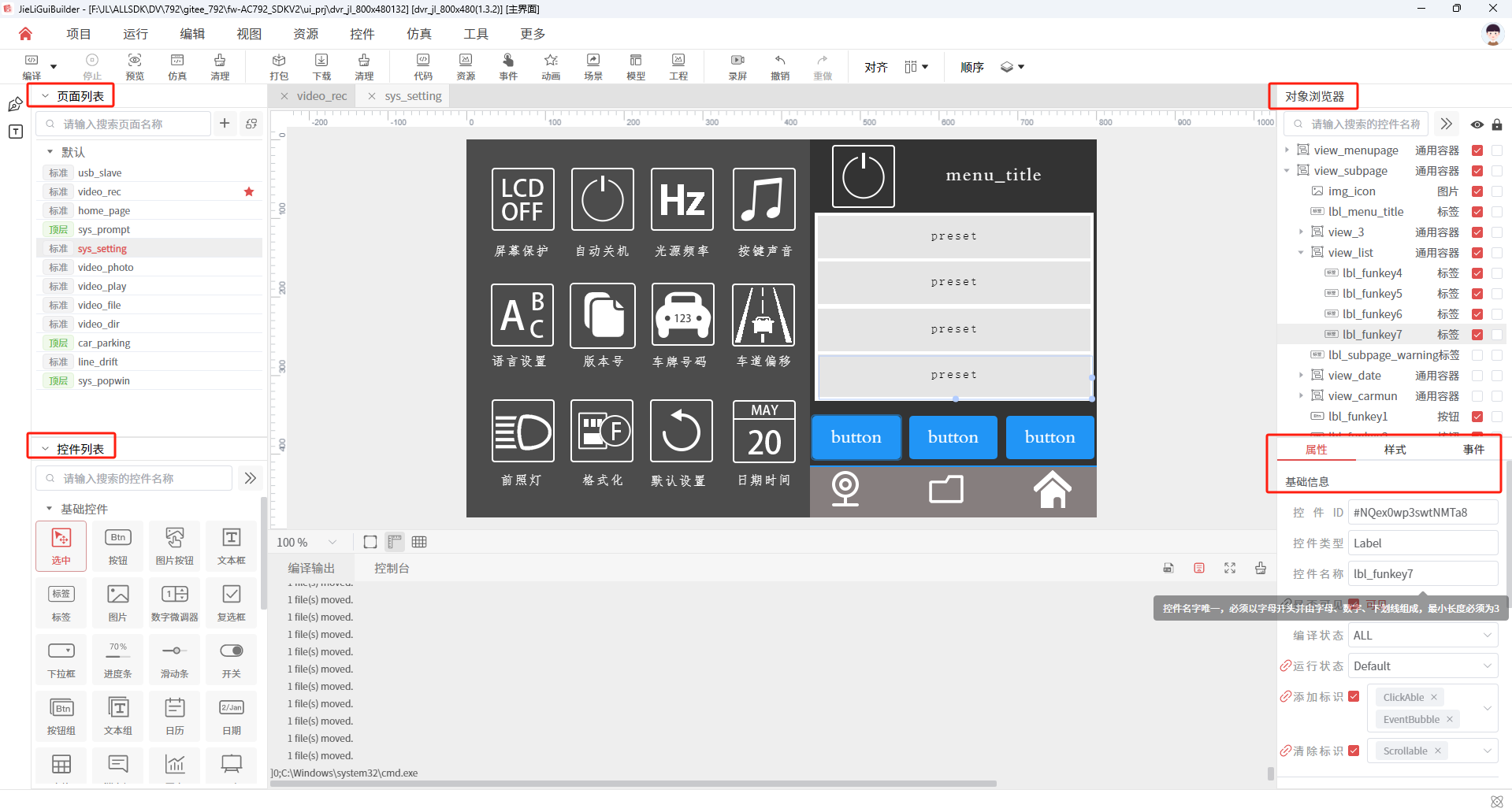Click the 编译 compile toolbar icon
The height and width of the screenshot is (812, 1512).
(x=32, y=67)
